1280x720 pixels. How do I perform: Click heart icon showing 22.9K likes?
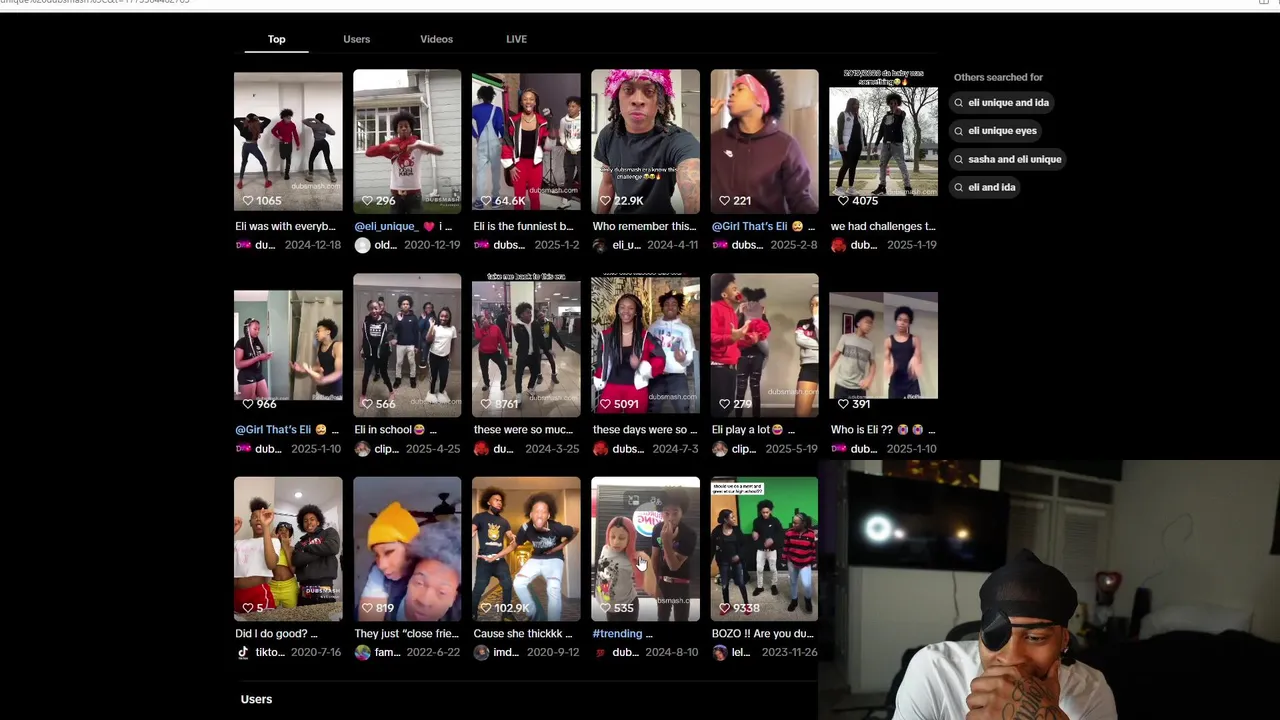(605, 200)
